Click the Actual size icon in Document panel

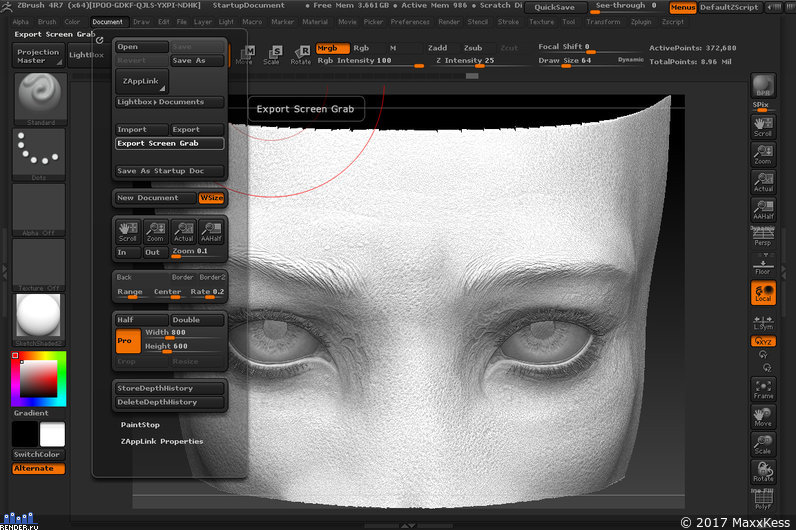point(183,231)
